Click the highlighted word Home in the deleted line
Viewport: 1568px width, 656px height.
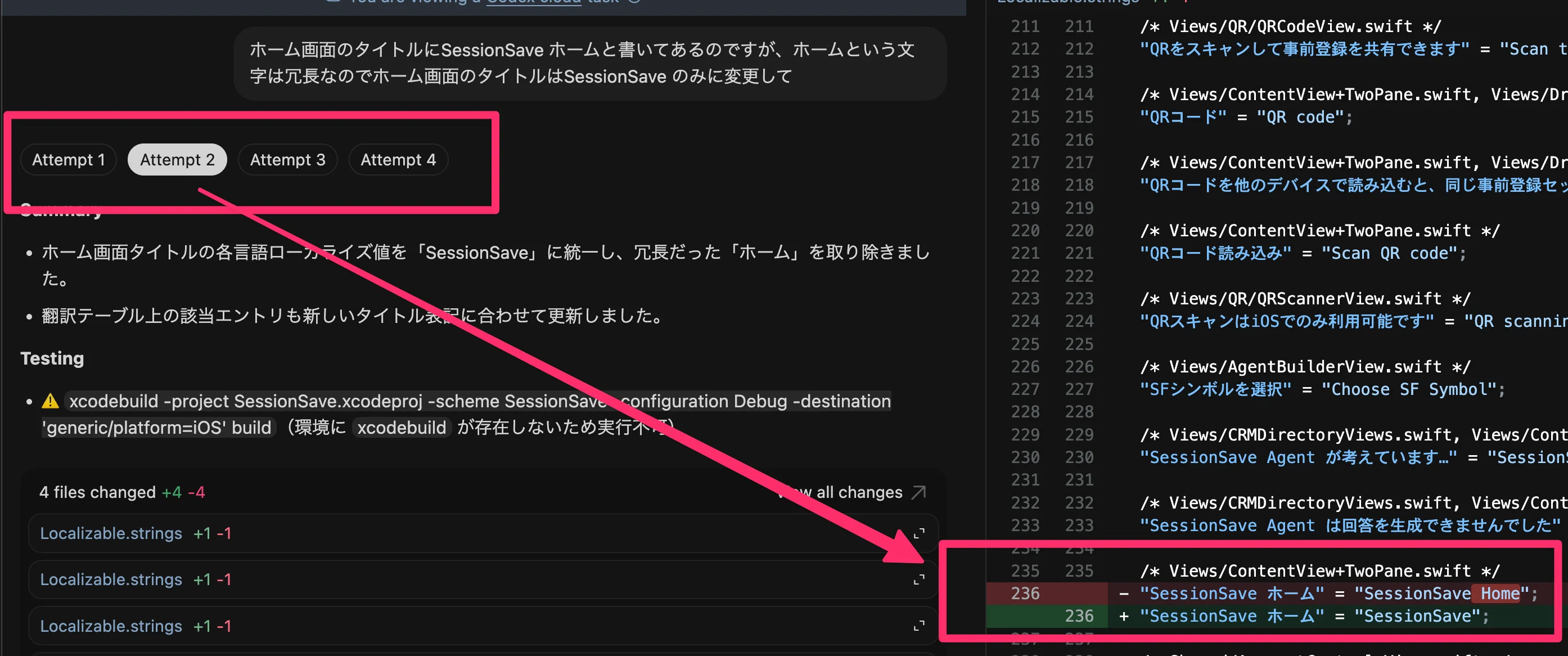click(x=1500, y=593)
